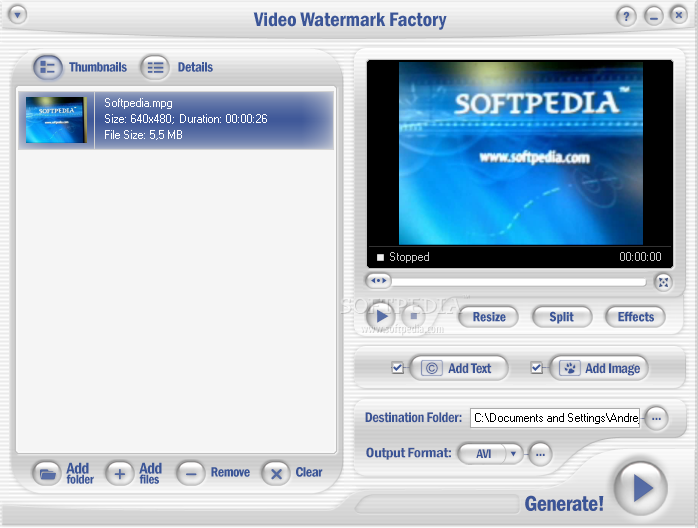Expand the output format dropdown arrow
The height and width of the screenshot is (528, 698).
(513, 454)
